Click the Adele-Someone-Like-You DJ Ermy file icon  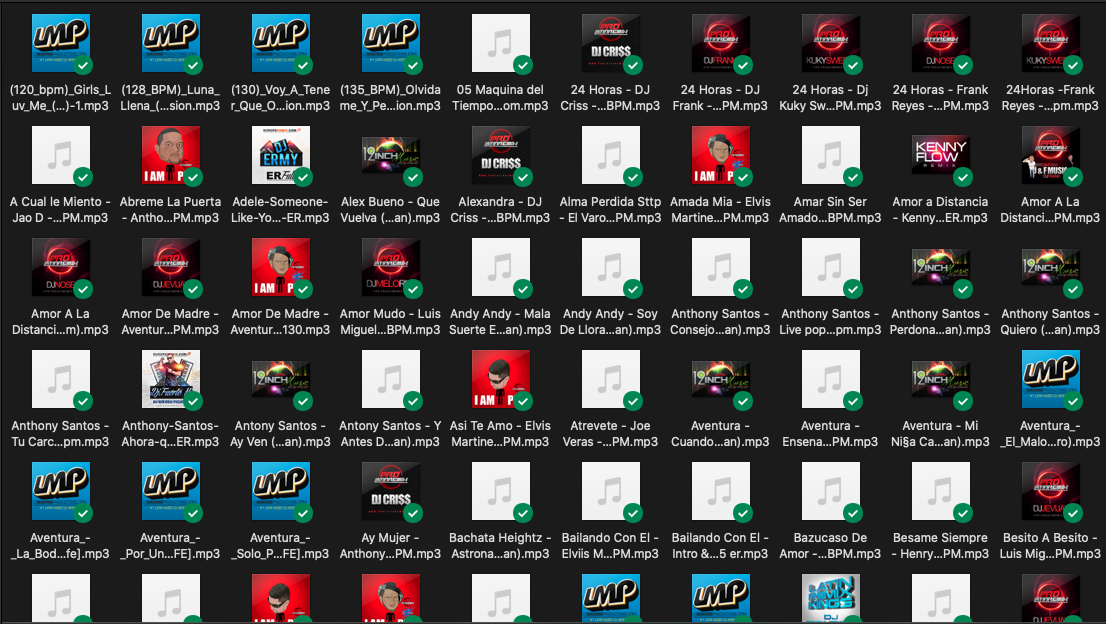tap(280, 156)
